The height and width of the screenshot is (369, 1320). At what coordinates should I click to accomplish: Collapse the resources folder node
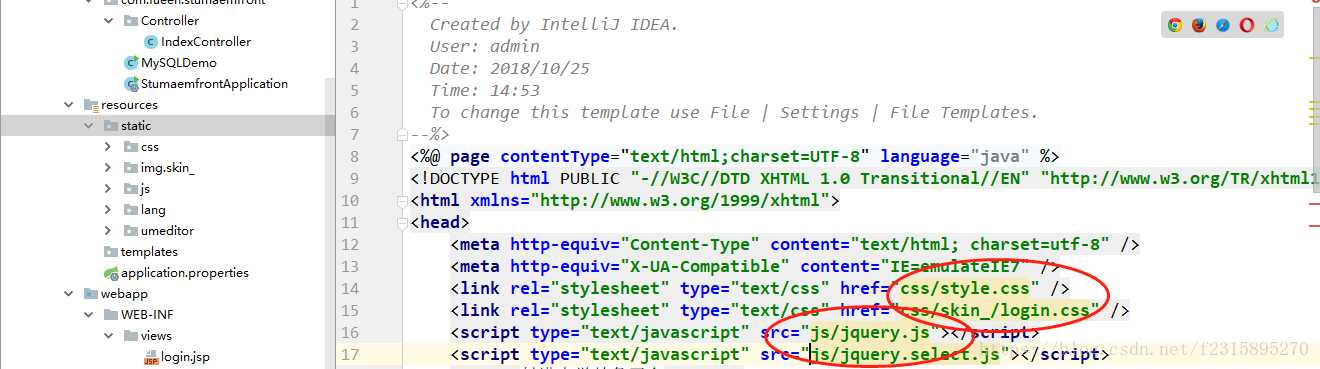68,105
